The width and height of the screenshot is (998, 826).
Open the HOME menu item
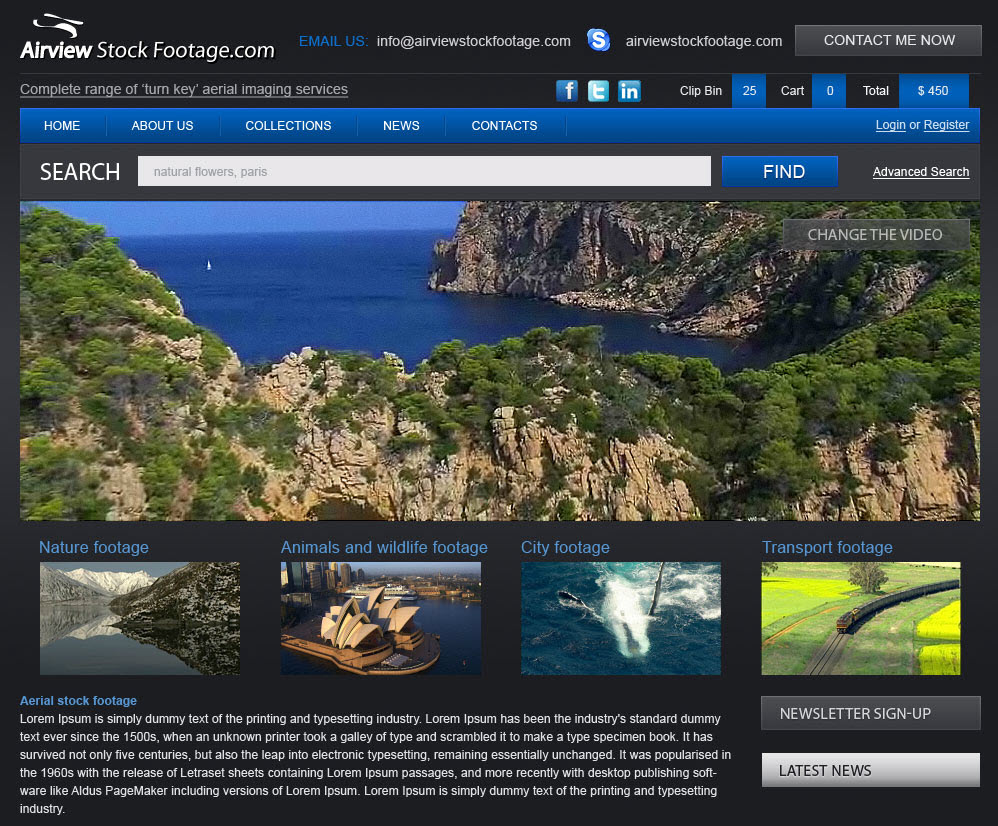pos(62,125)
